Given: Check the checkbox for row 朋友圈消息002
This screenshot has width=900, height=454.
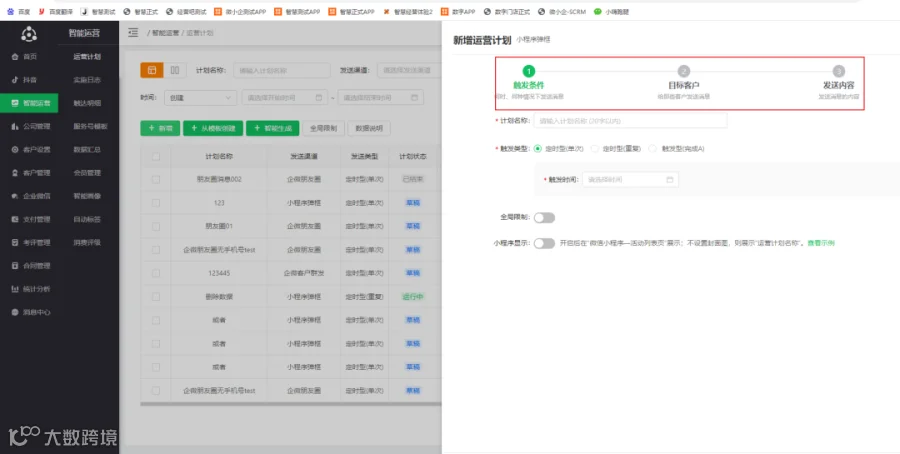Looking at the screenshot, I should coord(156,180).
